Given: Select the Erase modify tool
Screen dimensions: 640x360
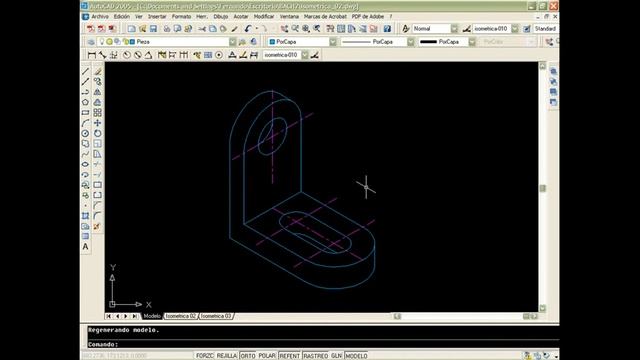Looking at the screenshot, I should click(98, 71).
